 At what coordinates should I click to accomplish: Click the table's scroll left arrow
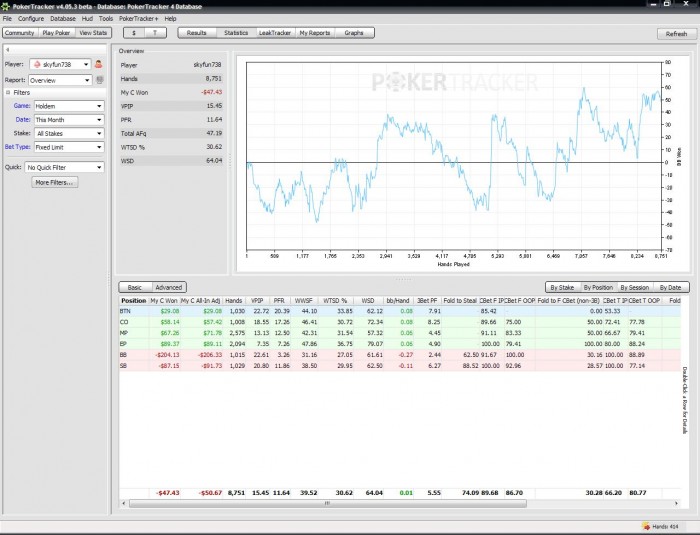coord(124,503)
